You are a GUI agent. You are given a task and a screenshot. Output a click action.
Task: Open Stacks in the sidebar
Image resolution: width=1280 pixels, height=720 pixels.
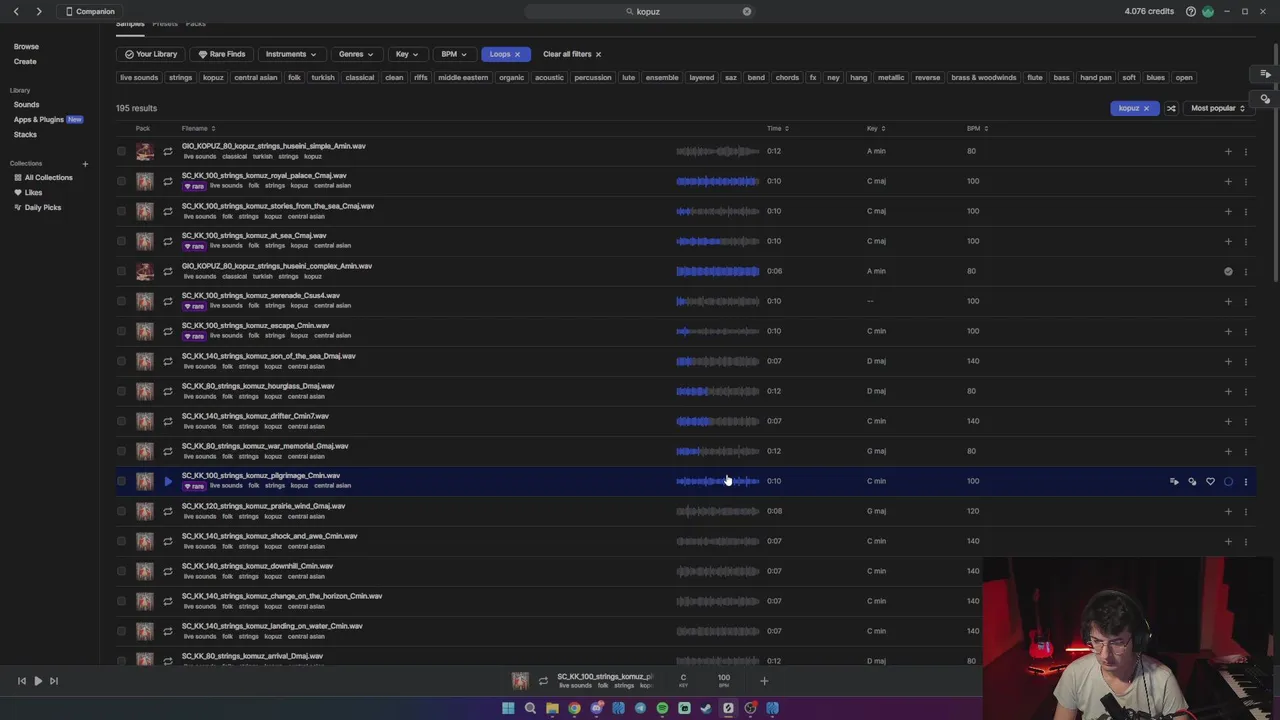(25, 134)
